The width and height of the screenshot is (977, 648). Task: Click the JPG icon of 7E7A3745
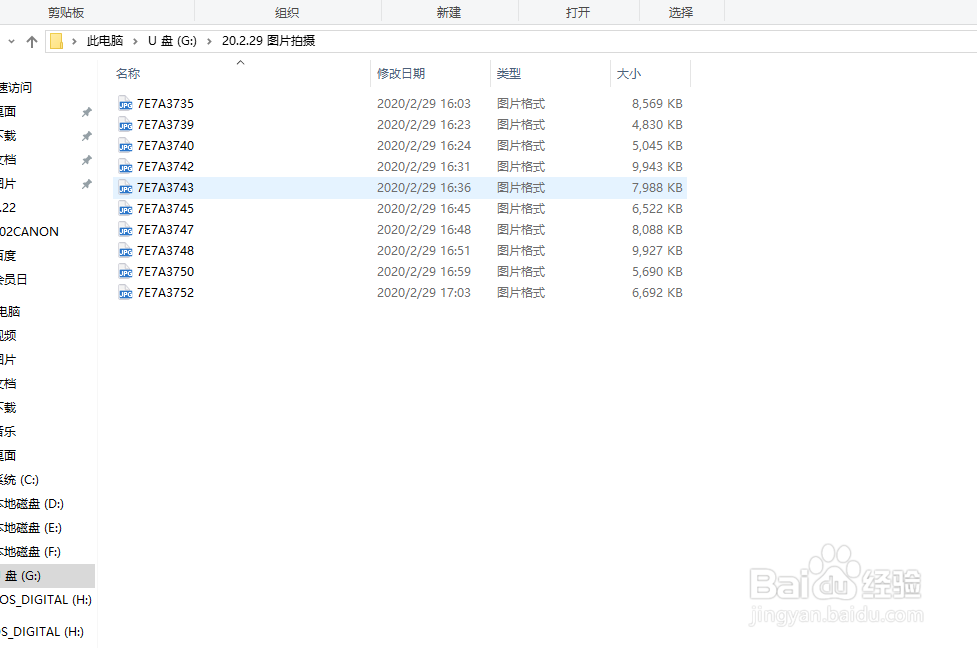coord(125,209)
